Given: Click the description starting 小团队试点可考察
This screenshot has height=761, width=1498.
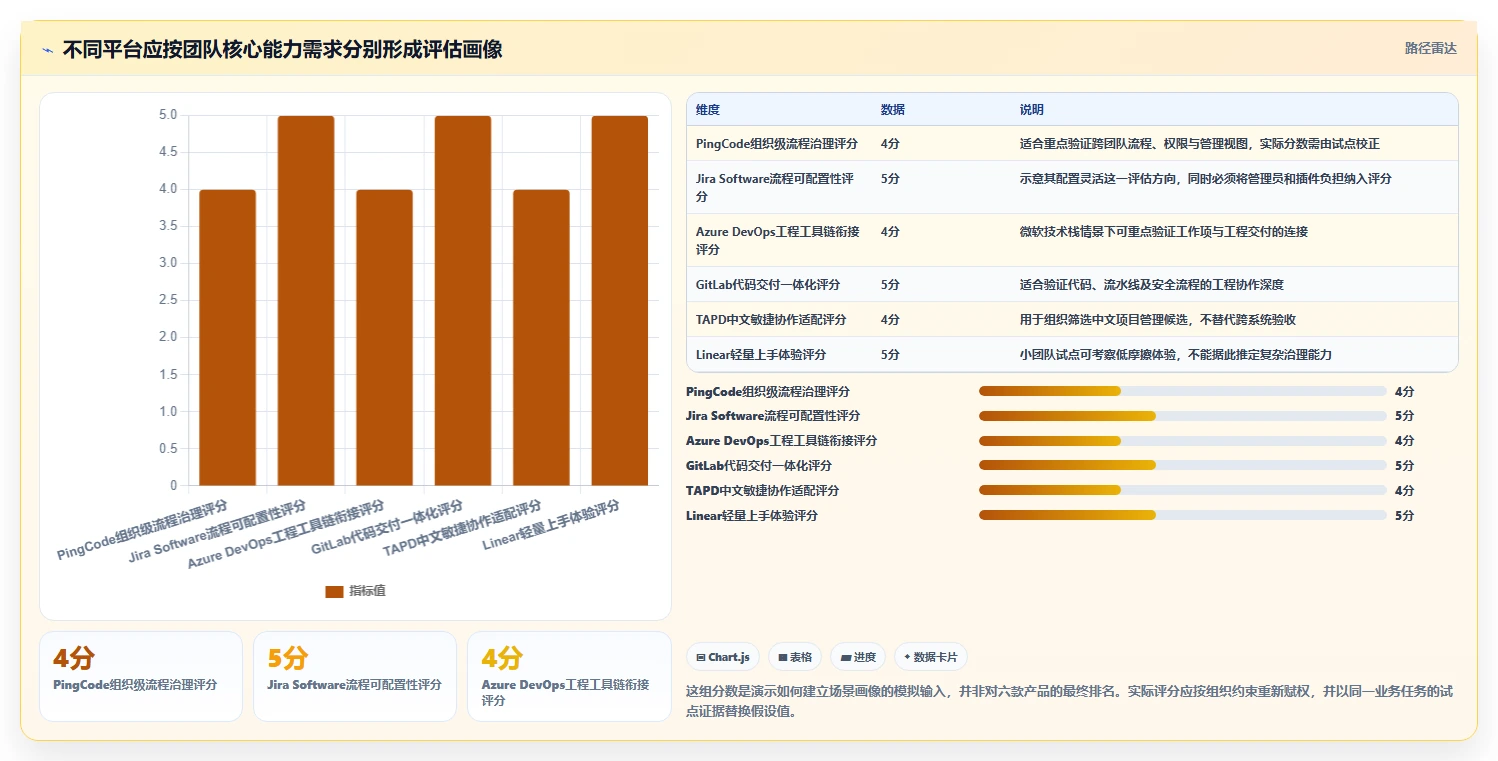Looking at the screenshot, I should [1176, 355].
